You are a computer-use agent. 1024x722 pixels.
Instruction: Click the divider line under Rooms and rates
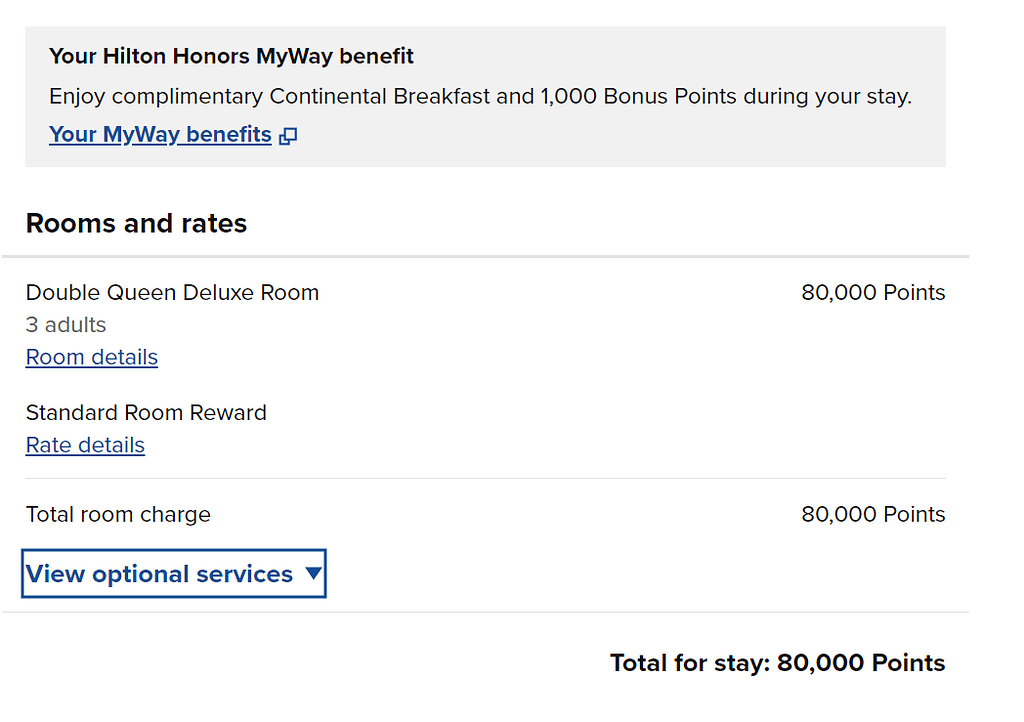(x=485, y=257)
